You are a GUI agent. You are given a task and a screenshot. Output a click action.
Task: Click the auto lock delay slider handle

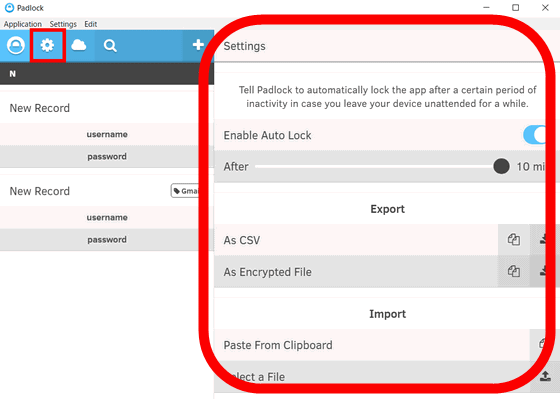(x=501, y=166)
